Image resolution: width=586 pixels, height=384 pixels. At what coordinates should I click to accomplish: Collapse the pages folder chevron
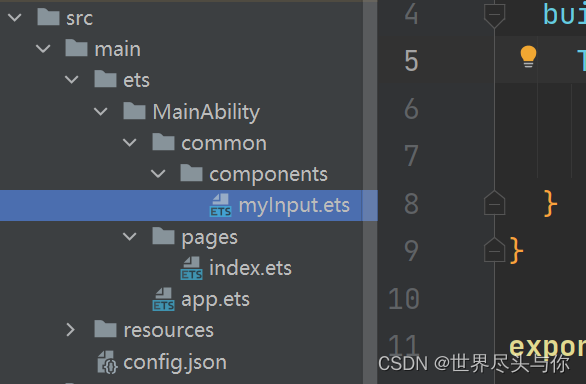pos(129,237)
